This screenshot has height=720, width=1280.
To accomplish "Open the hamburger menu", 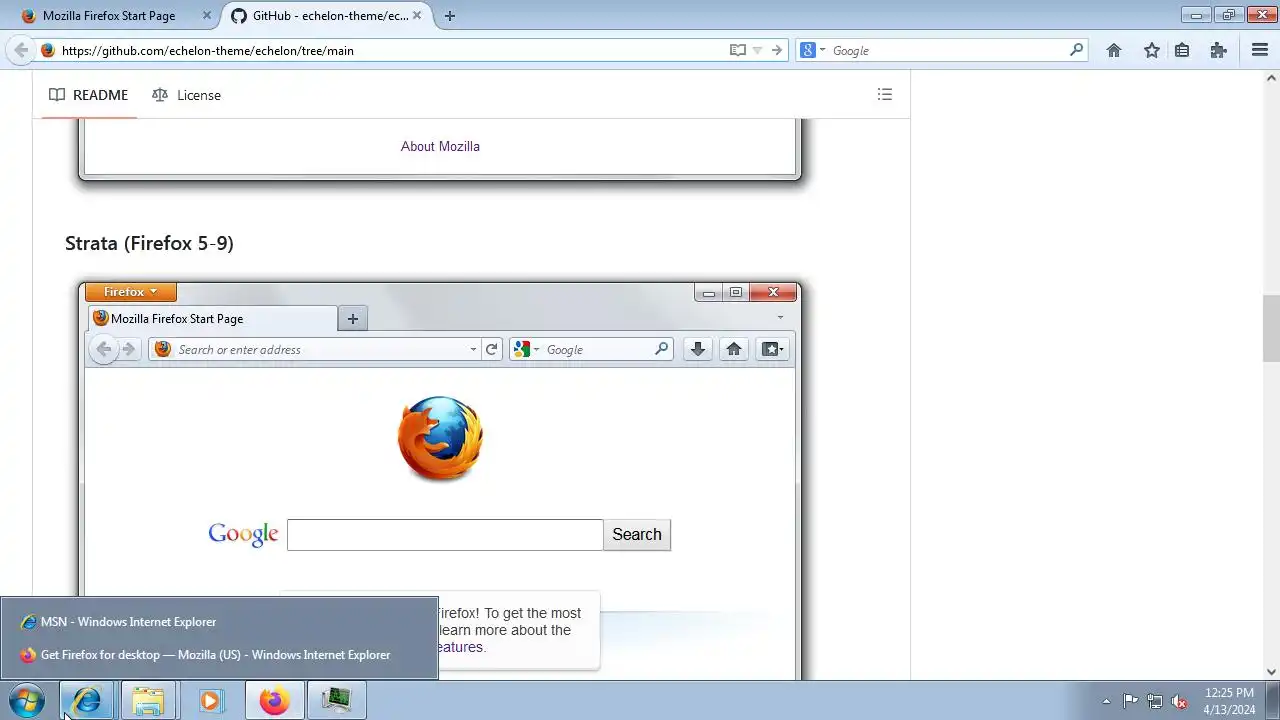I will tap(1260, 50).
